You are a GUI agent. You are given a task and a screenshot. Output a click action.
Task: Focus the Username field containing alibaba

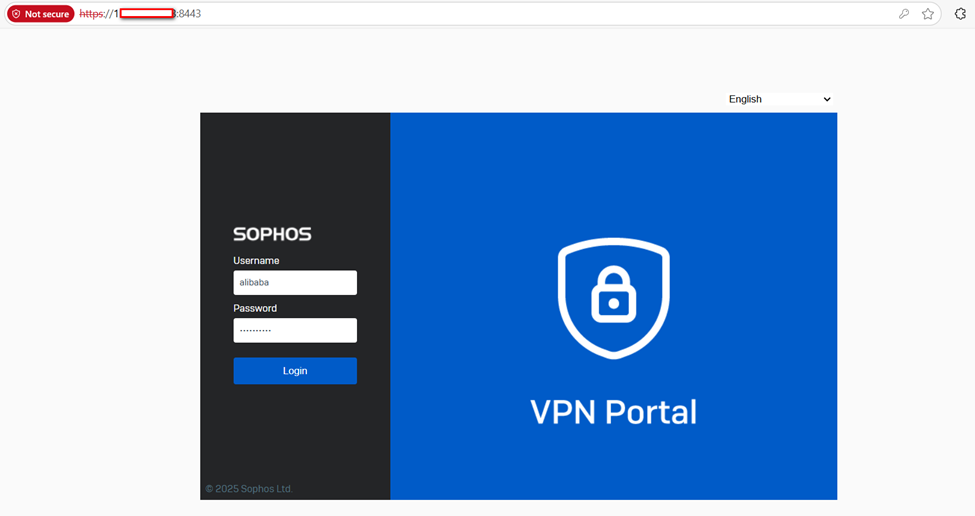pyautogui.click(x=295, y=283)
